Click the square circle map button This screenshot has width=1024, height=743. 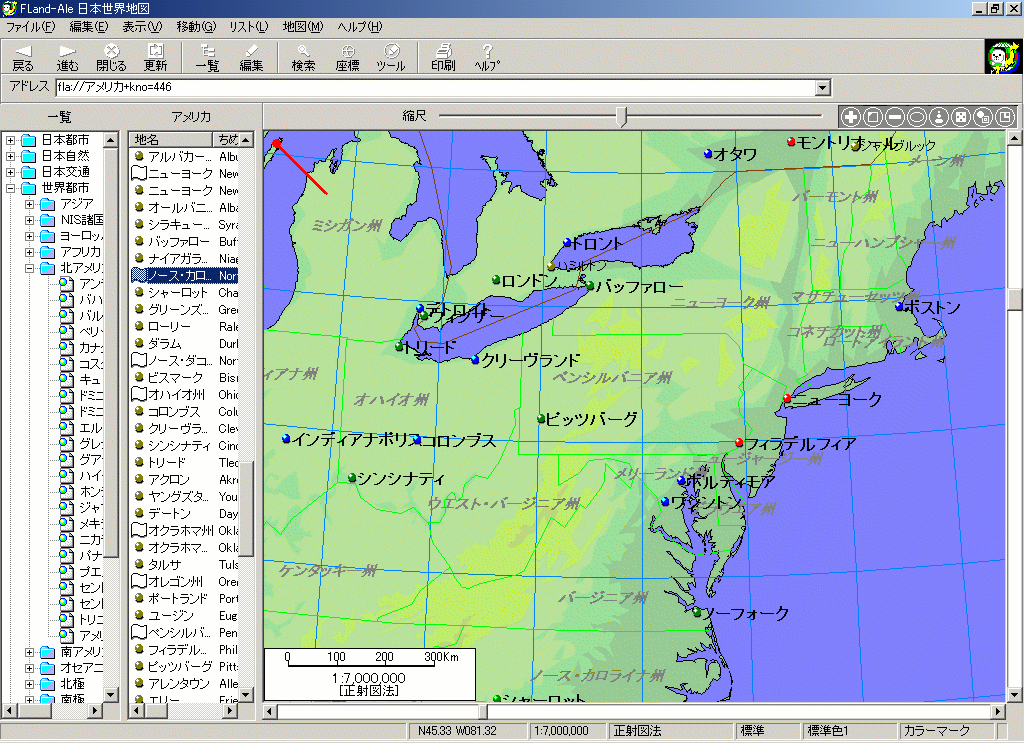(x=873, y=117)
